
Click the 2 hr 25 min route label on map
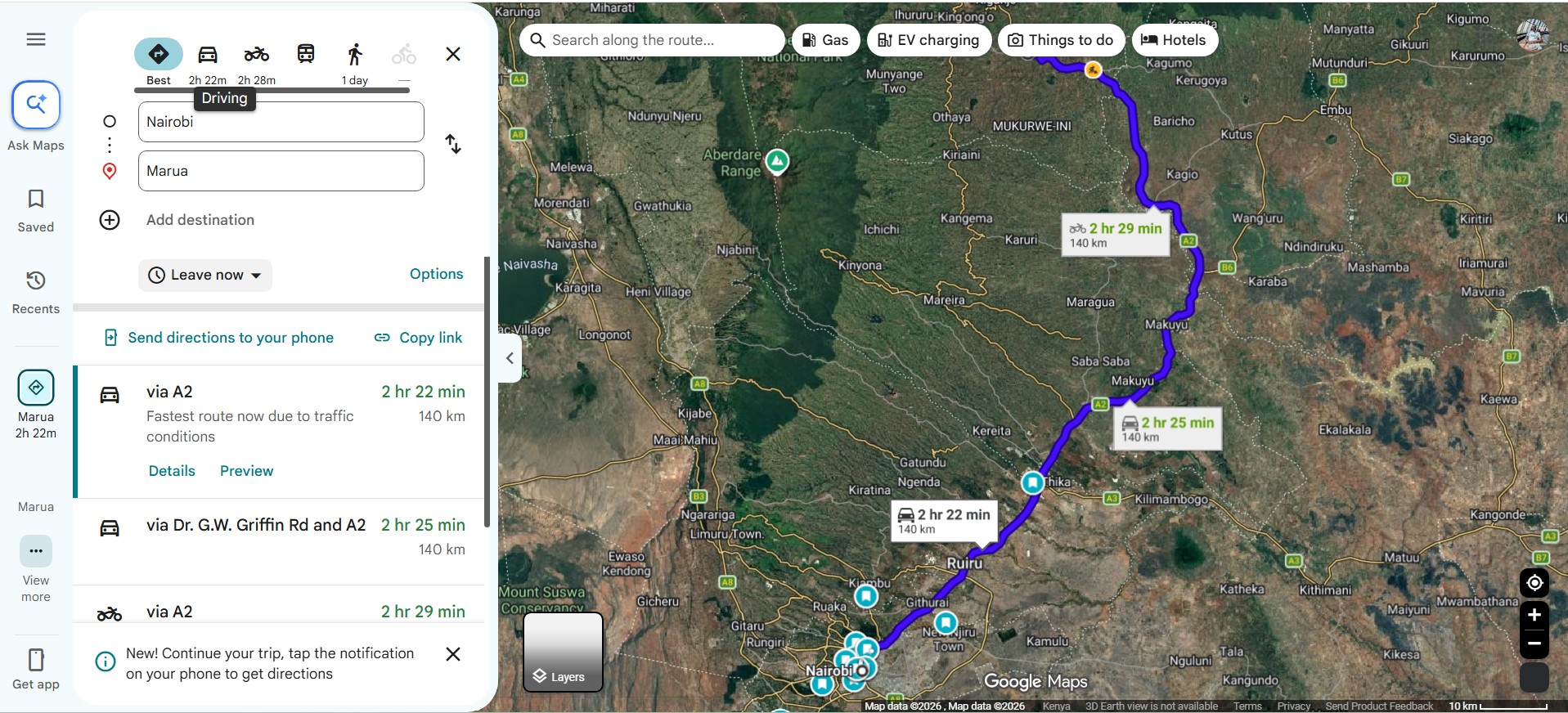pos(1167,428)
